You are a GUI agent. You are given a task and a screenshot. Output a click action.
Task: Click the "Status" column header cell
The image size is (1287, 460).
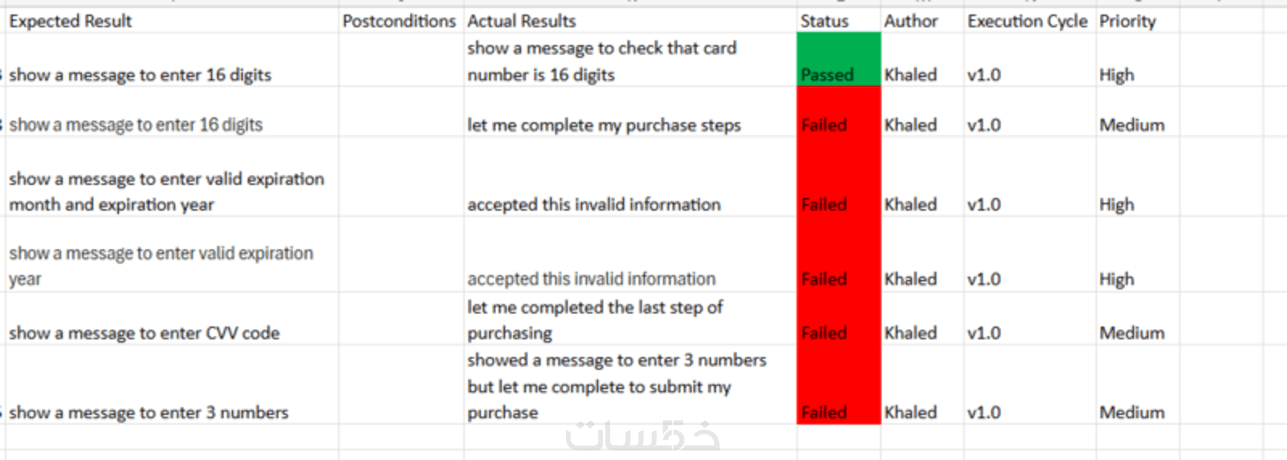(825, 21)
